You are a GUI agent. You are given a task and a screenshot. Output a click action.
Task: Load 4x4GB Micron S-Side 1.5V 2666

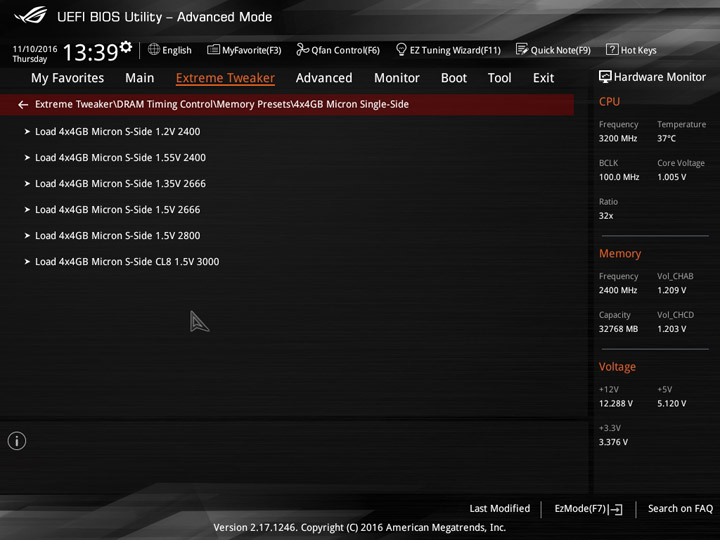(118, 210)
